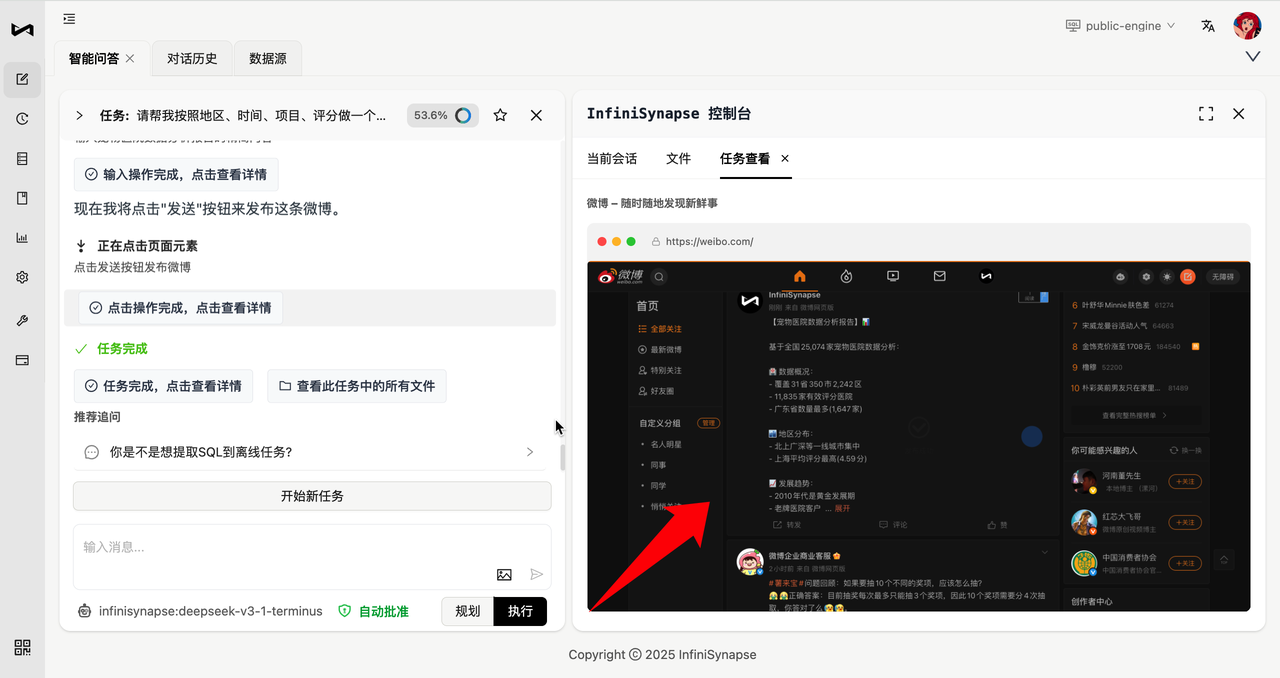Click the chat panel vertical scrollbar

[x=563, y=458]
